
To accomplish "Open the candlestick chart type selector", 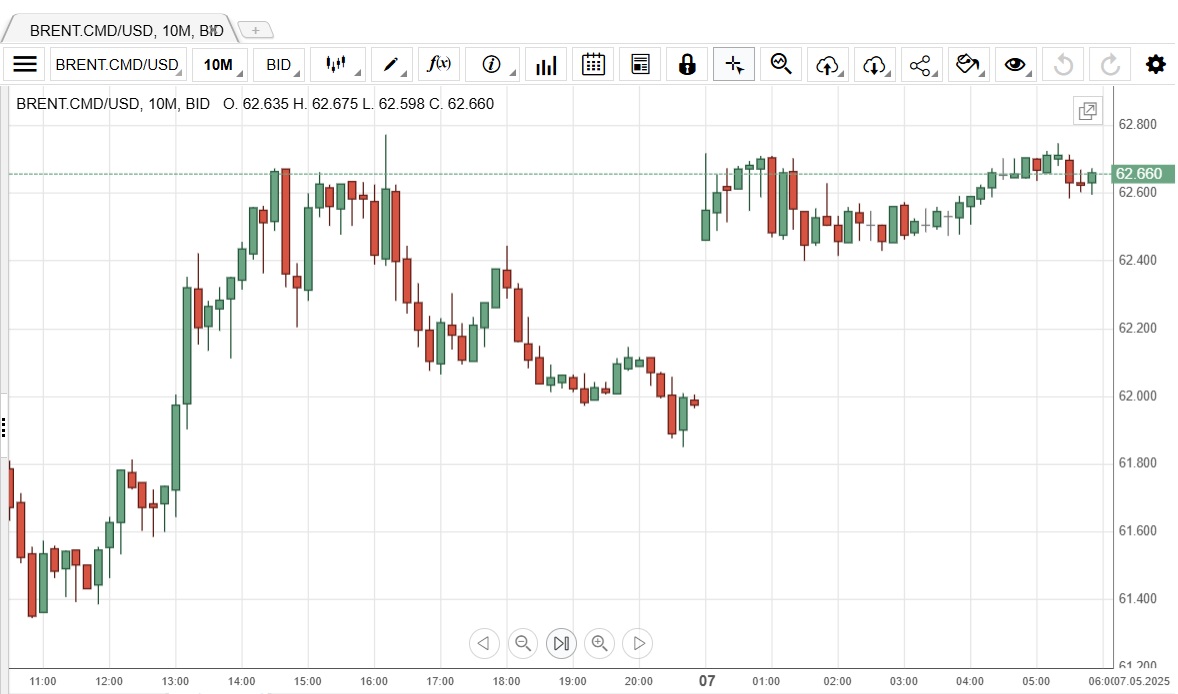I will [336, 65].
